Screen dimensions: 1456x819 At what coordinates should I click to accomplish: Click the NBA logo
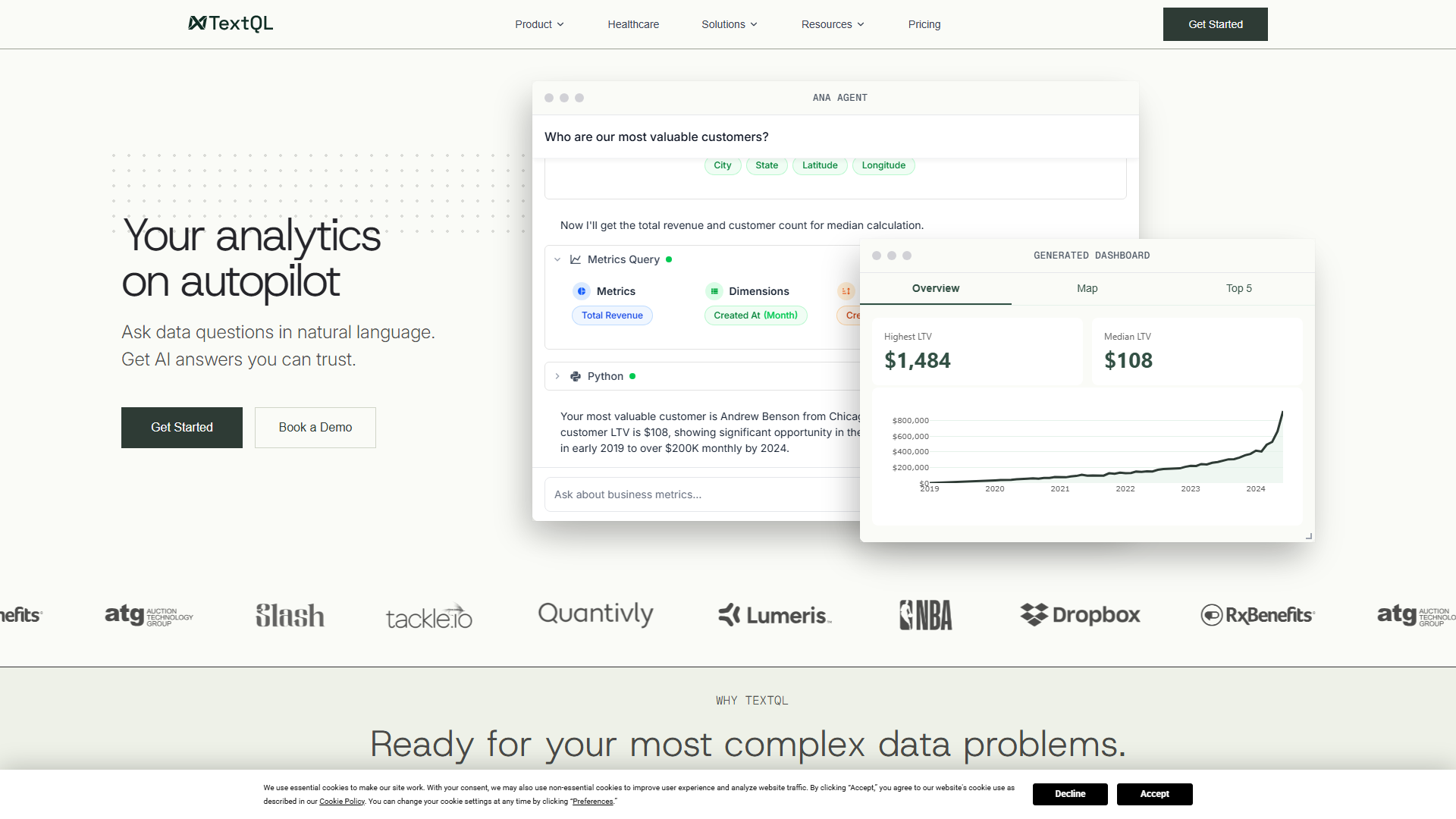tap(925, 614)
